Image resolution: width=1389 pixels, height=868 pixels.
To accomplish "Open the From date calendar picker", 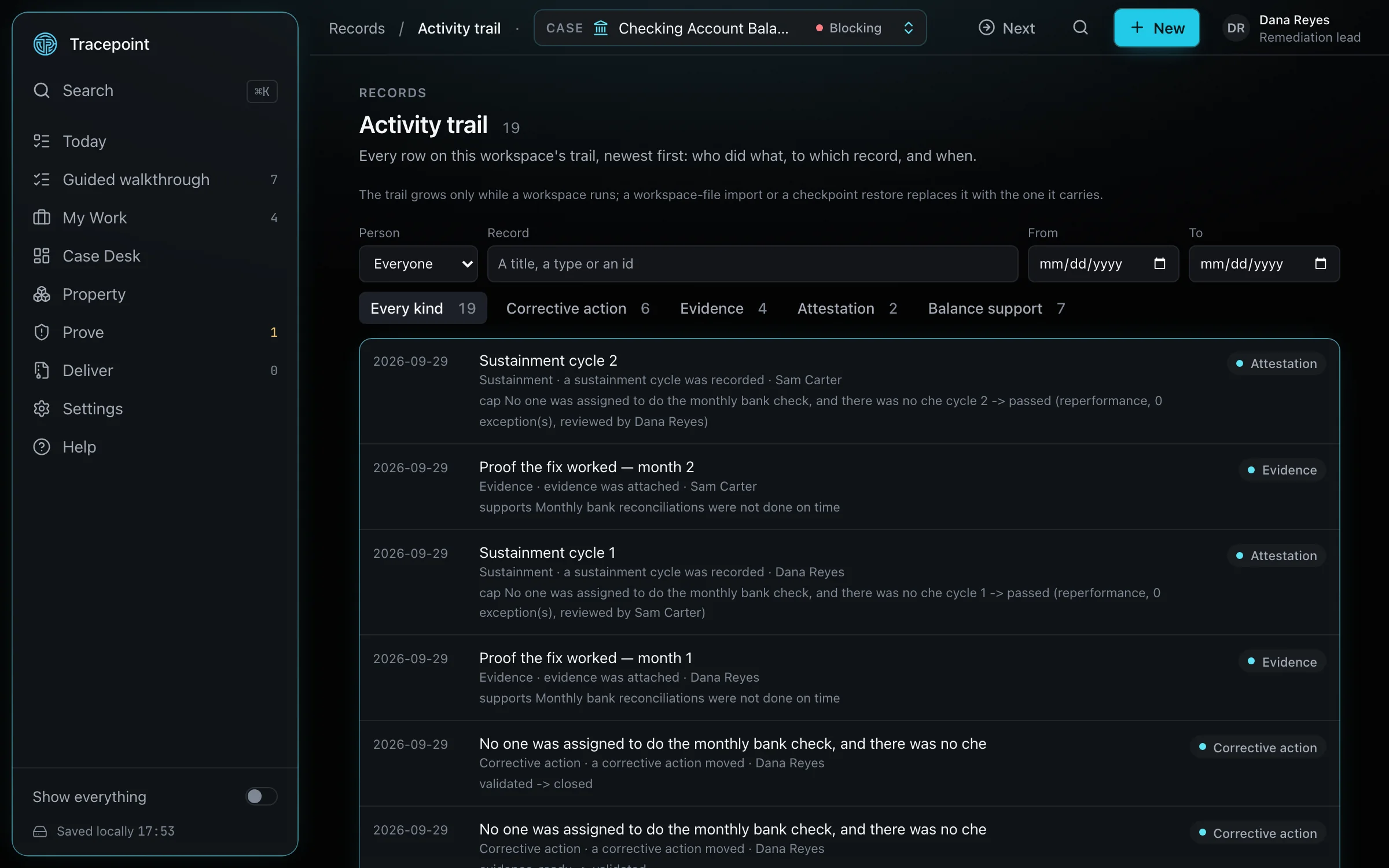I will coord(1160,264).
